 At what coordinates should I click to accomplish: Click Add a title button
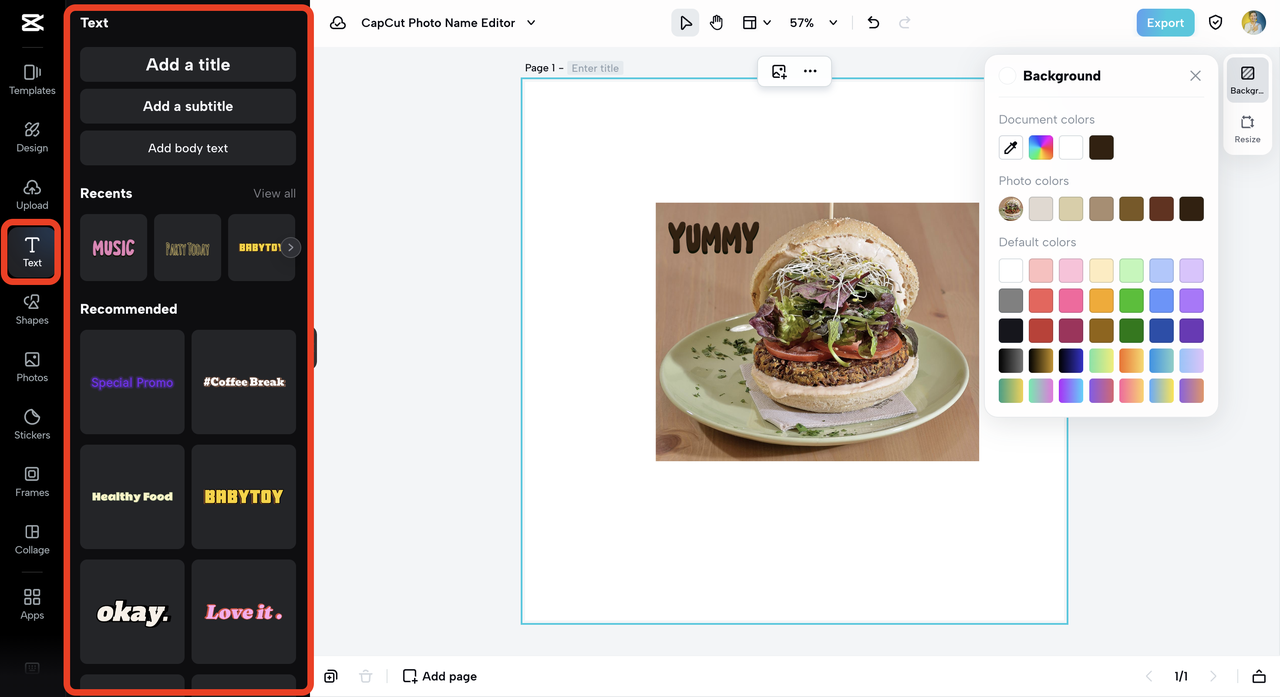(x=188, y=64)
